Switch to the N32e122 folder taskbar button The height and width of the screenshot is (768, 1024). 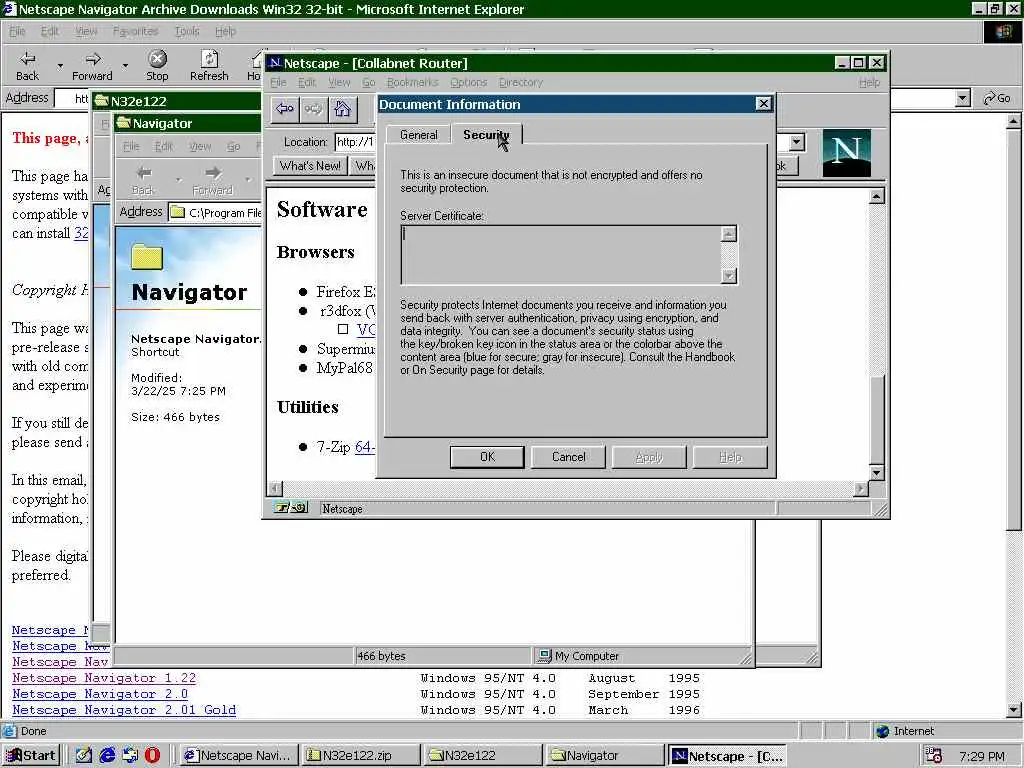click(x=483, y=756)
